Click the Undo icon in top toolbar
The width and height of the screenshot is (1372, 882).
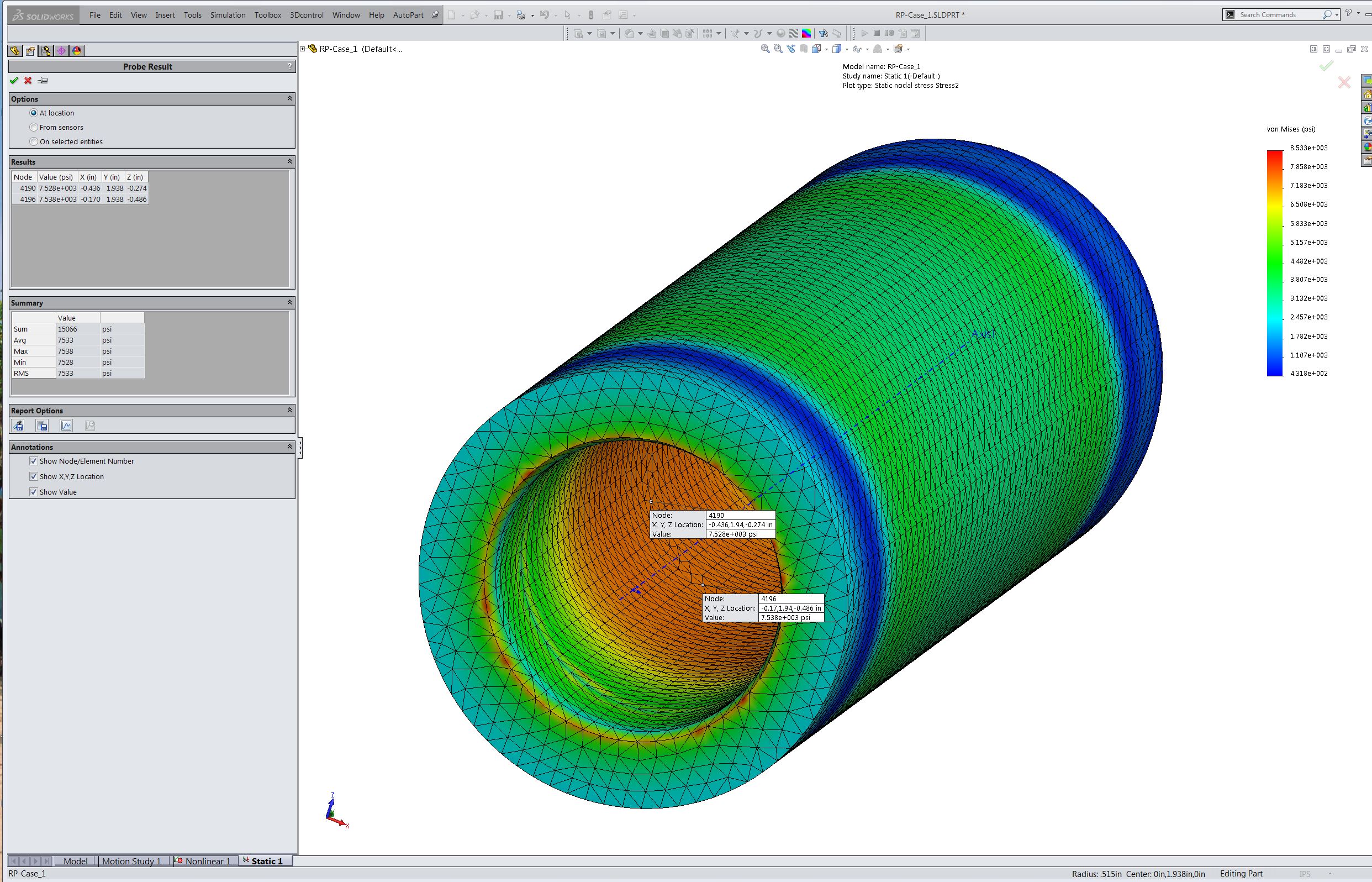545,15
